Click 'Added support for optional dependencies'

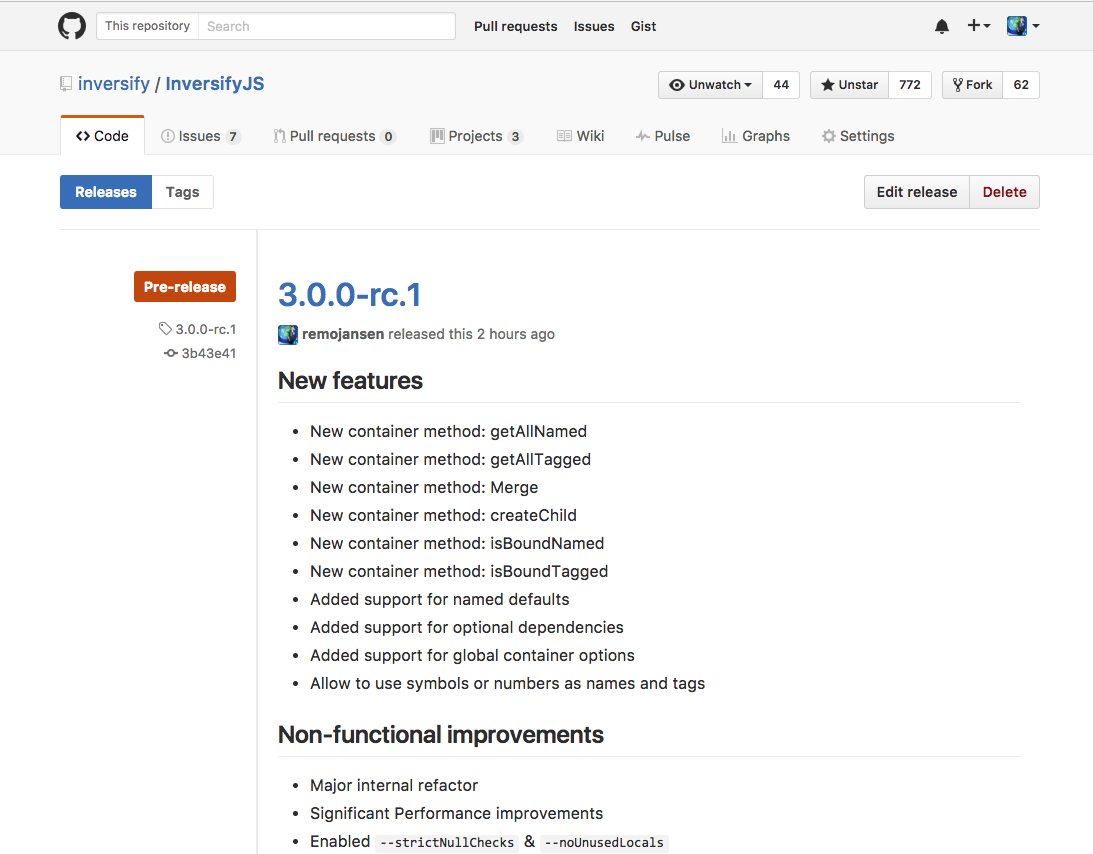[467, 627]
